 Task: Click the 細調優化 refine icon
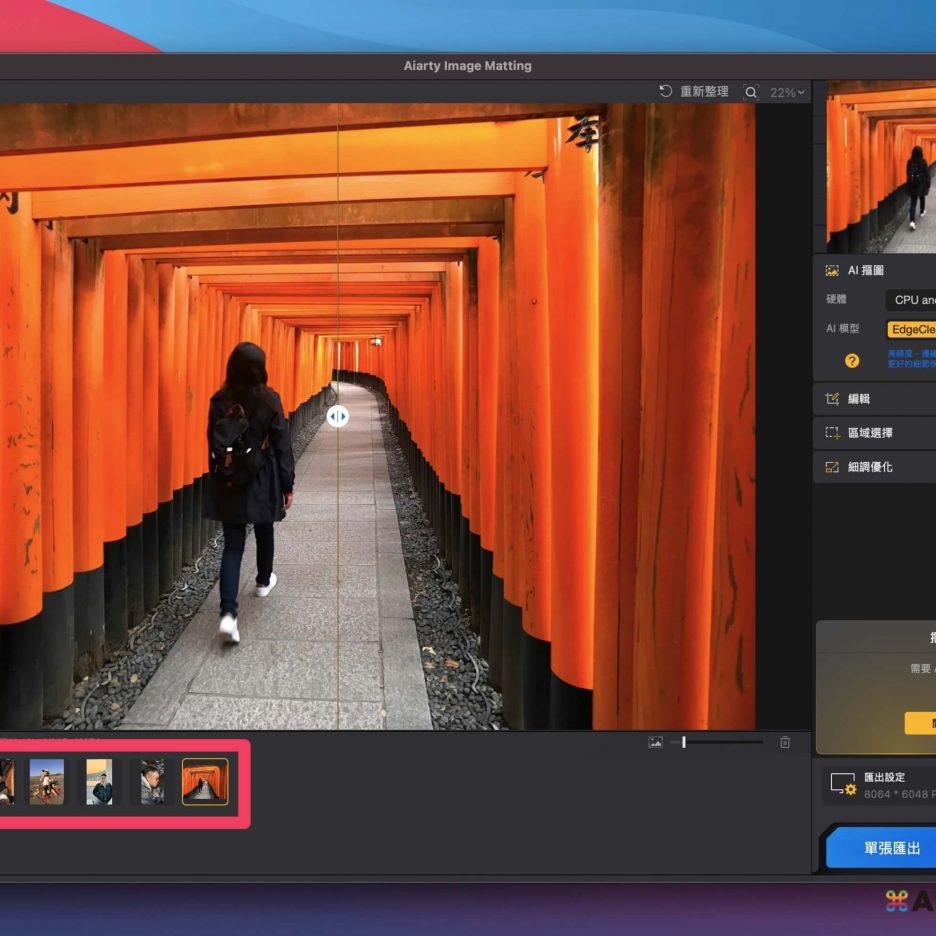(x=832, y=467)
